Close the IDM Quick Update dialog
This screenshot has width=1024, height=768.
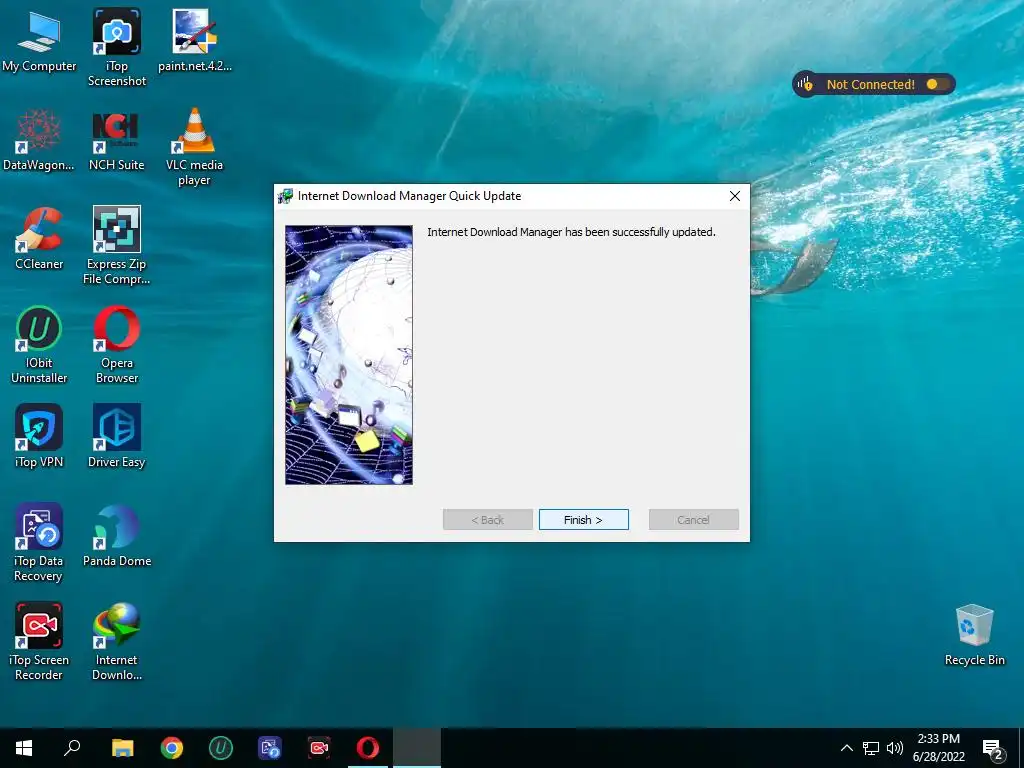point(735,196)
